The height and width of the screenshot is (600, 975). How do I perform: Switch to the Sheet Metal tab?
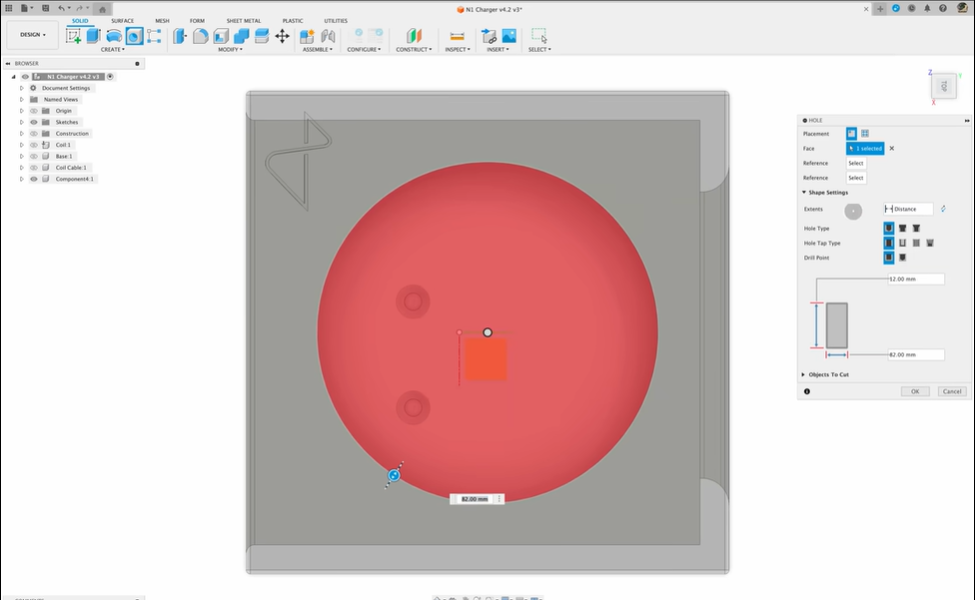(x=243, y=20)
